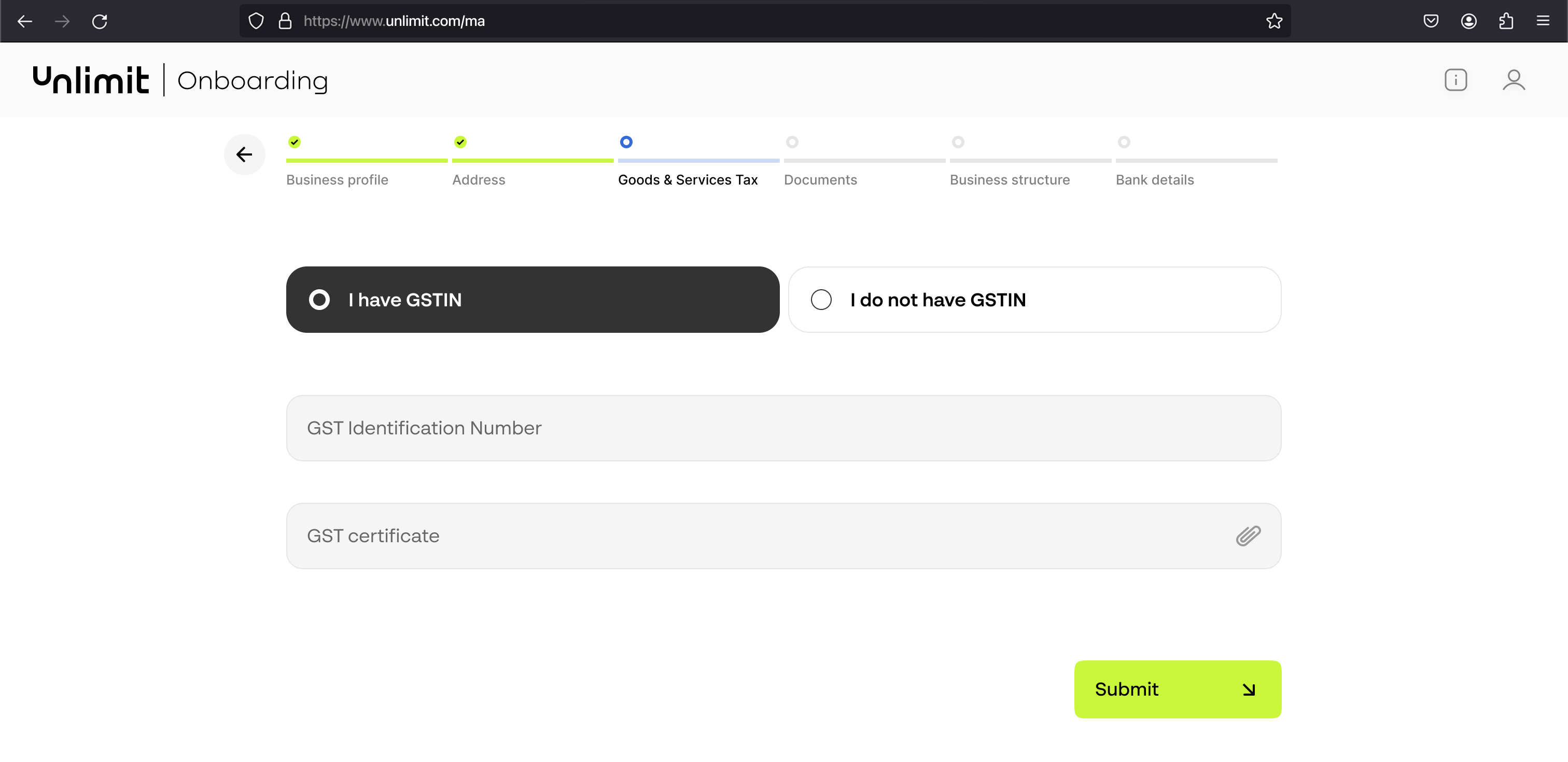Image resolution: width=1568 pixels, height=762 pixels.
Task: Open the user profile icon
Action: tap(1513, 80)
